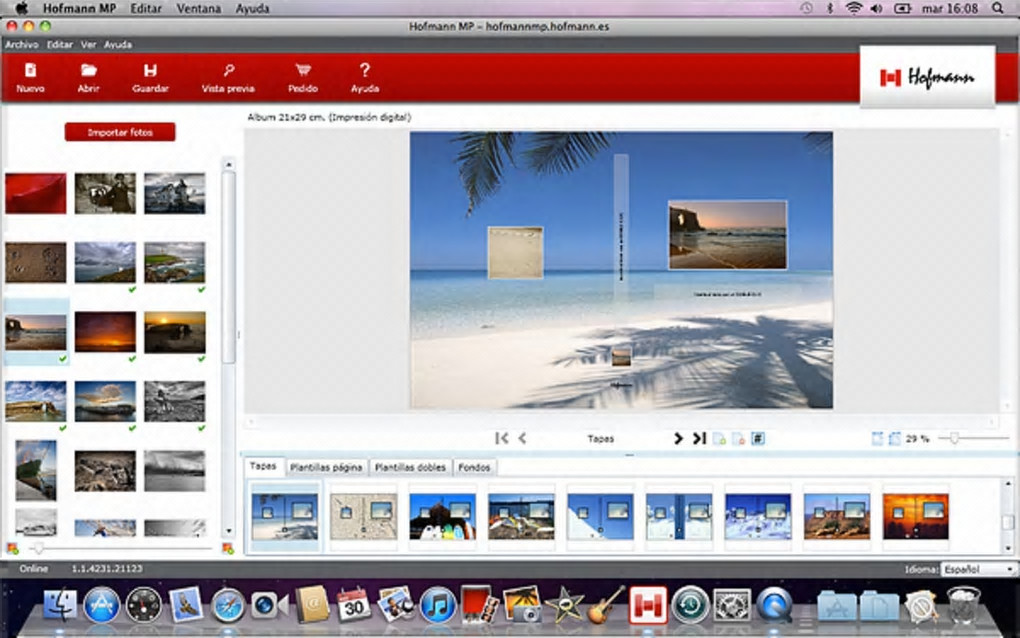
Task: Click the fit page view icon
Action: [877, 439]
